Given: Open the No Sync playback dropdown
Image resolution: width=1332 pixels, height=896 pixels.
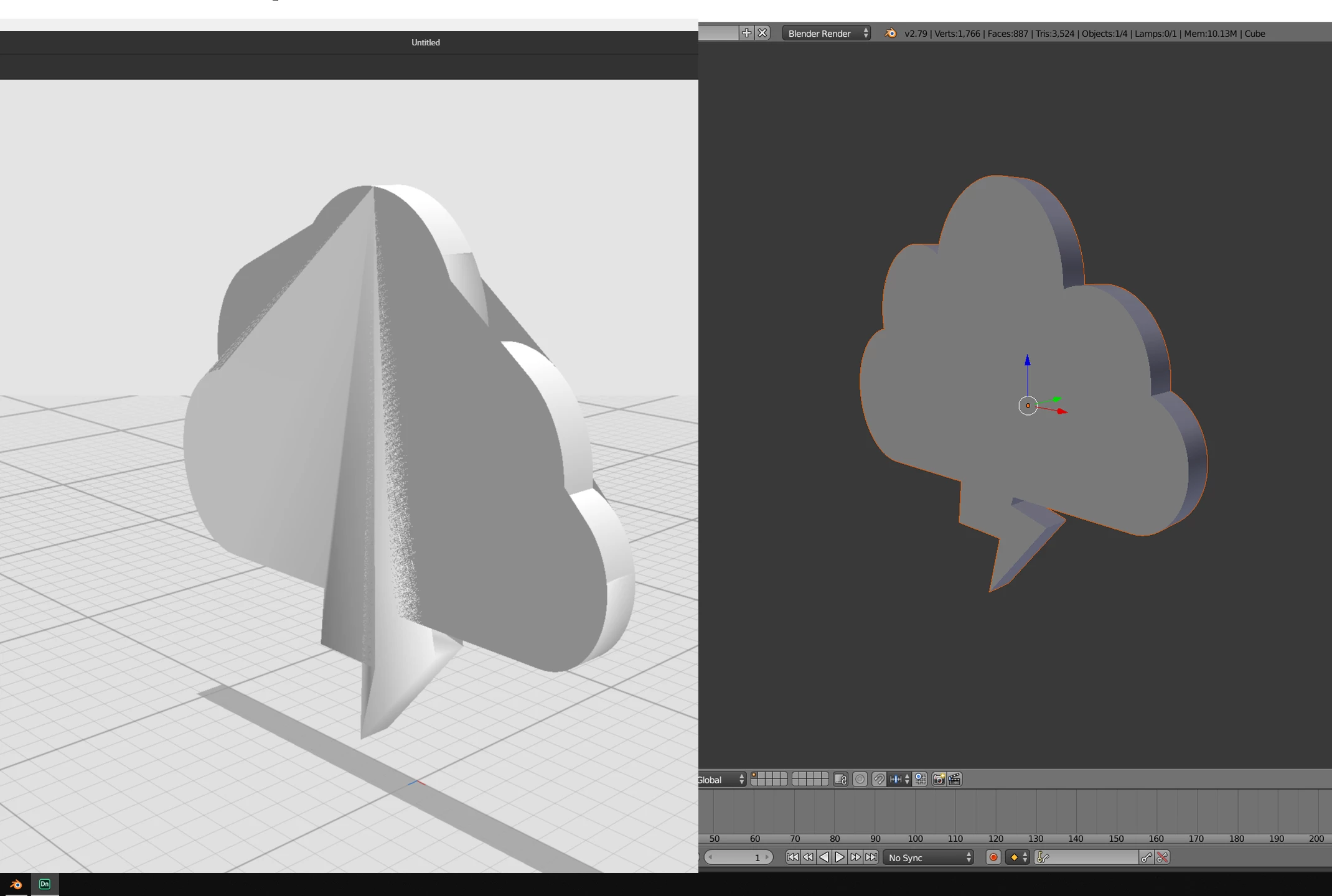Looking at the screenshot, I should coord(928,857).
